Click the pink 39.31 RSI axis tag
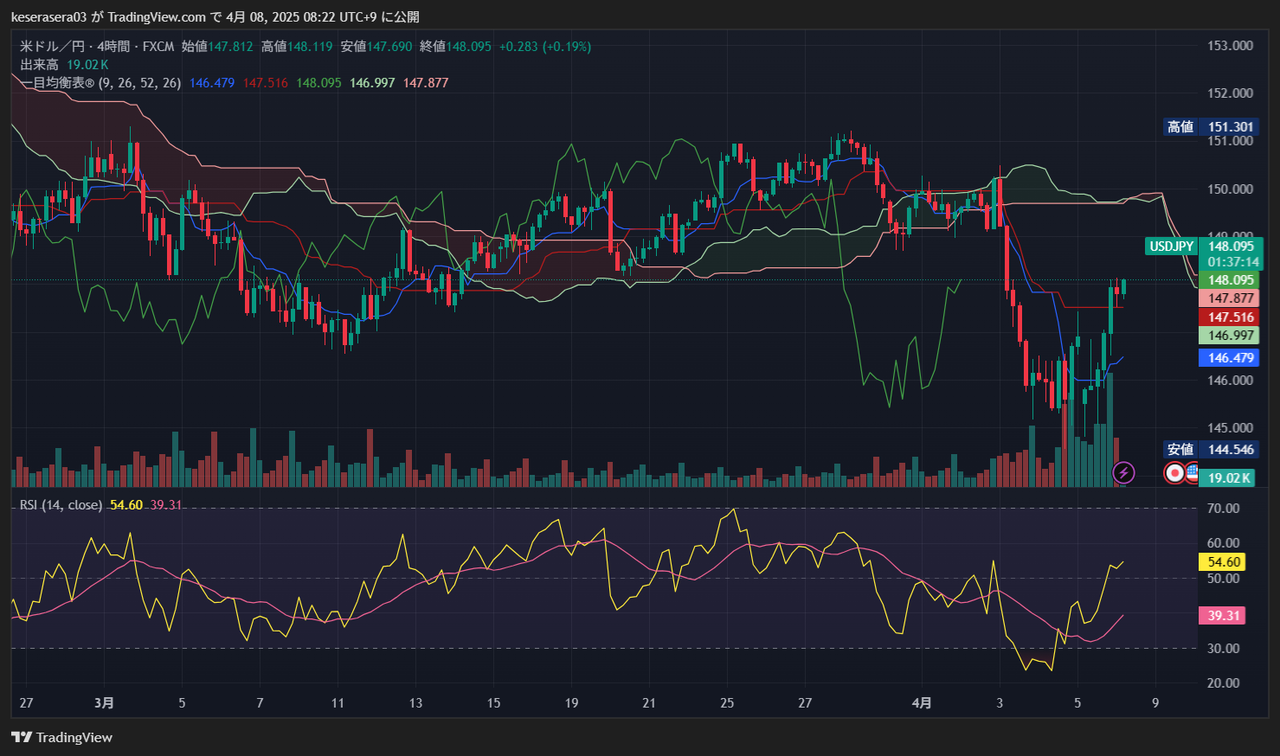The width and height of the screenshot is (1280, 756). [x=1224, y=616]
